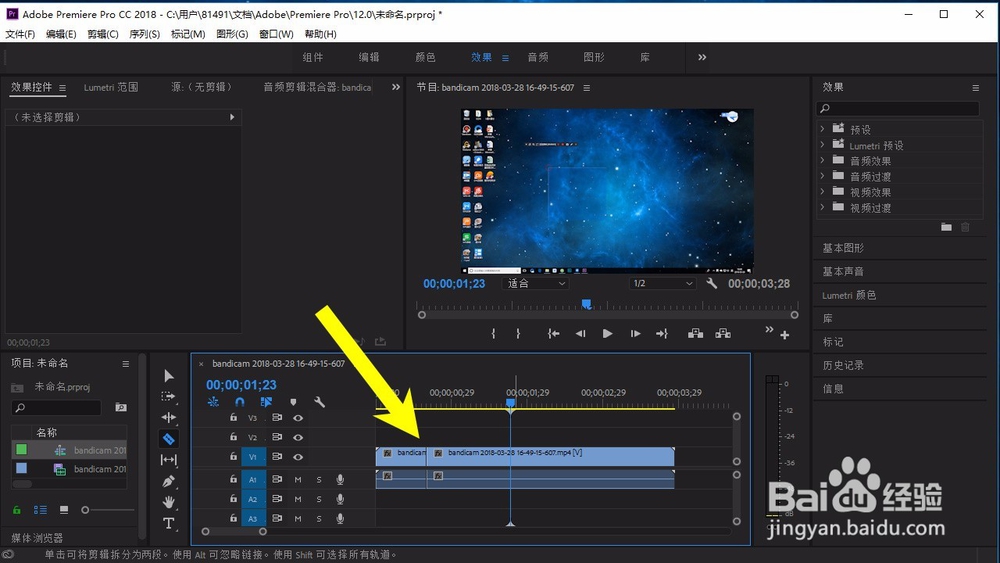Add a marker in the timeline
This screenshot has height=563, width=1000.
293,402
